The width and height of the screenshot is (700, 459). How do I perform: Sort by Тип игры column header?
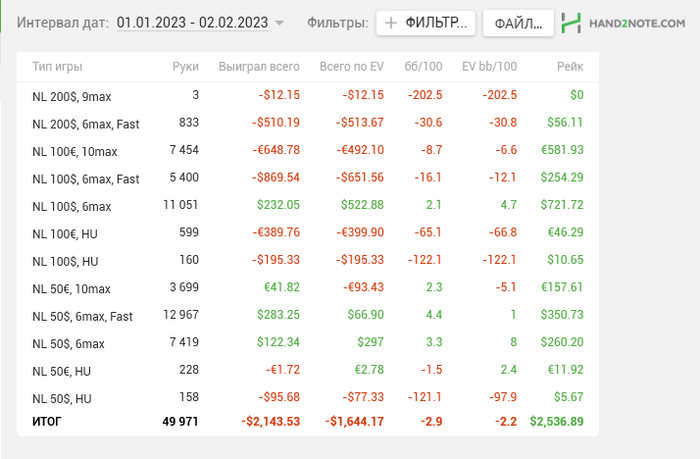coord(57,67)
